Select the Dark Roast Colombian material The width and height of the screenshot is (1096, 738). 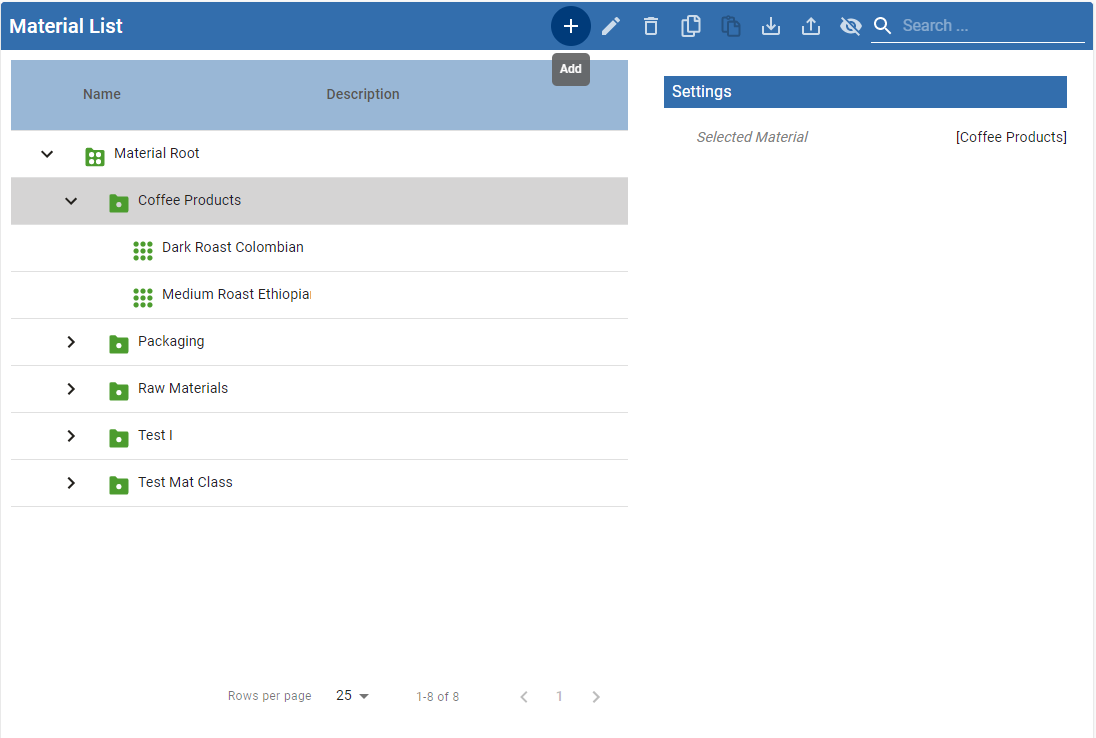click(232, 248)
